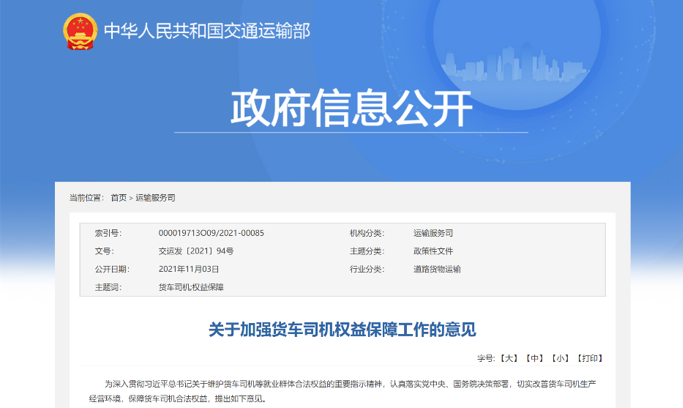Click the 主题分类 field label

click(367, 251)
